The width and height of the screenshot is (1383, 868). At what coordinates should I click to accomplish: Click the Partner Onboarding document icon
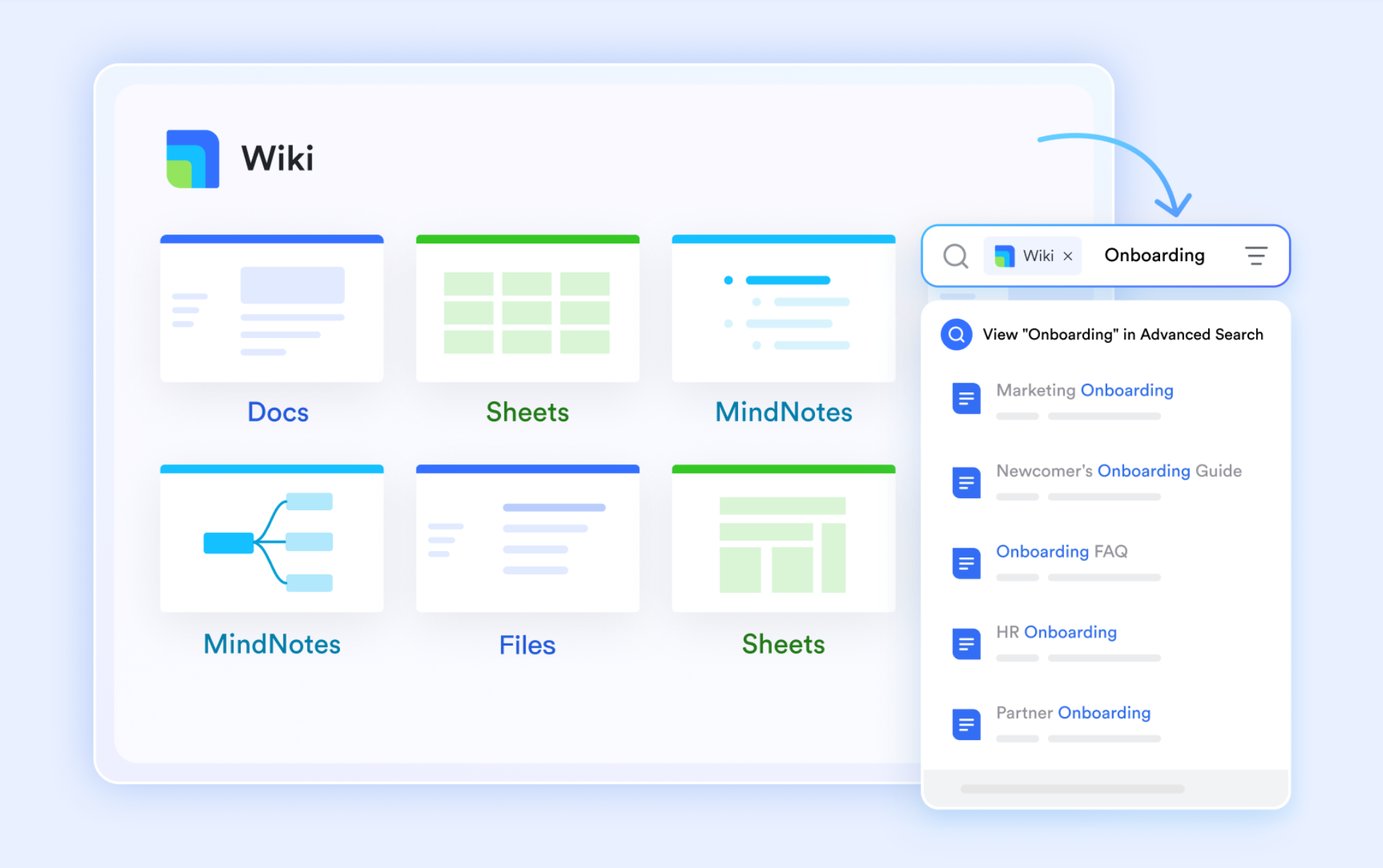tap(966, 724)
